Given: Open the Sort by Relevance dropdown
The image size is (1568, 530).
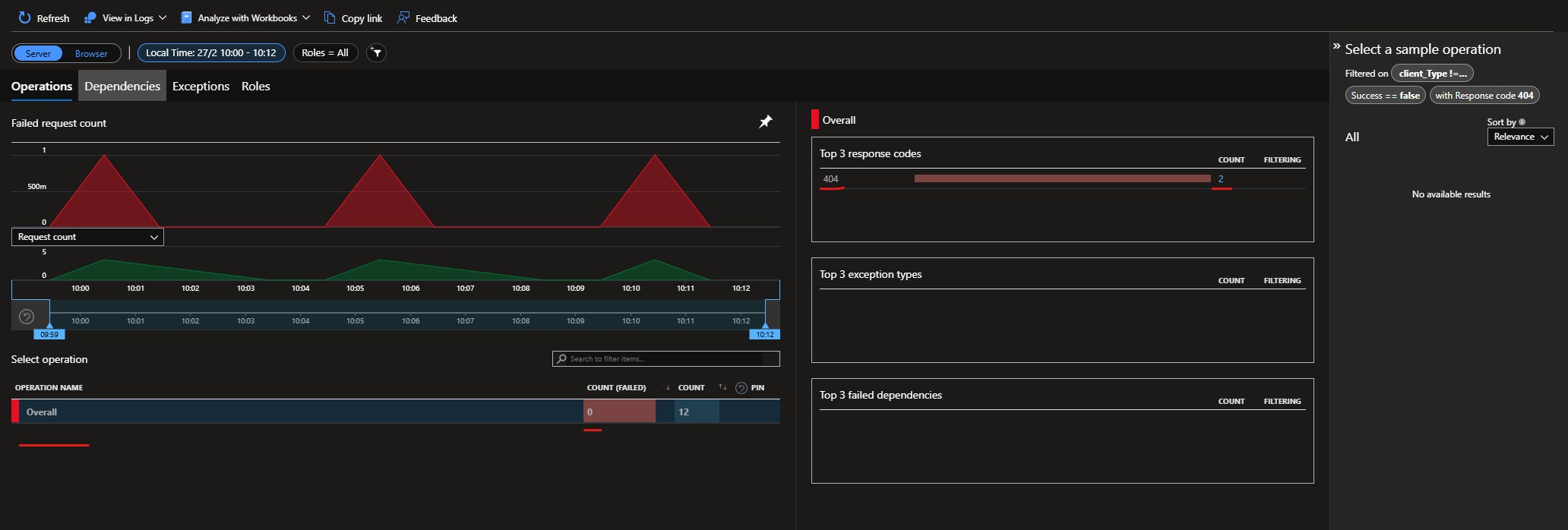Looking at the screenshot, I should pyautogui.click(x=1520, y=137).
